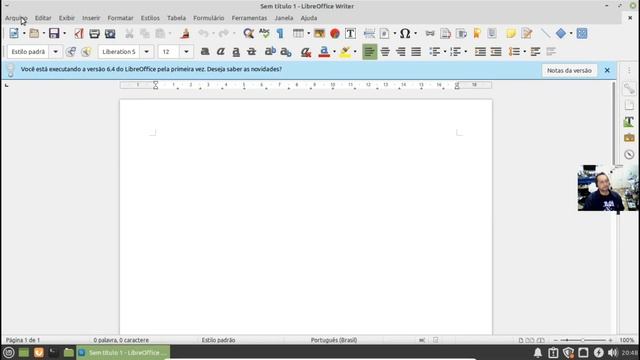Image resolution: width=640 pixels, height=360 pixels.
Task: Open the Formatar menu
Action: tap(120, 18)
